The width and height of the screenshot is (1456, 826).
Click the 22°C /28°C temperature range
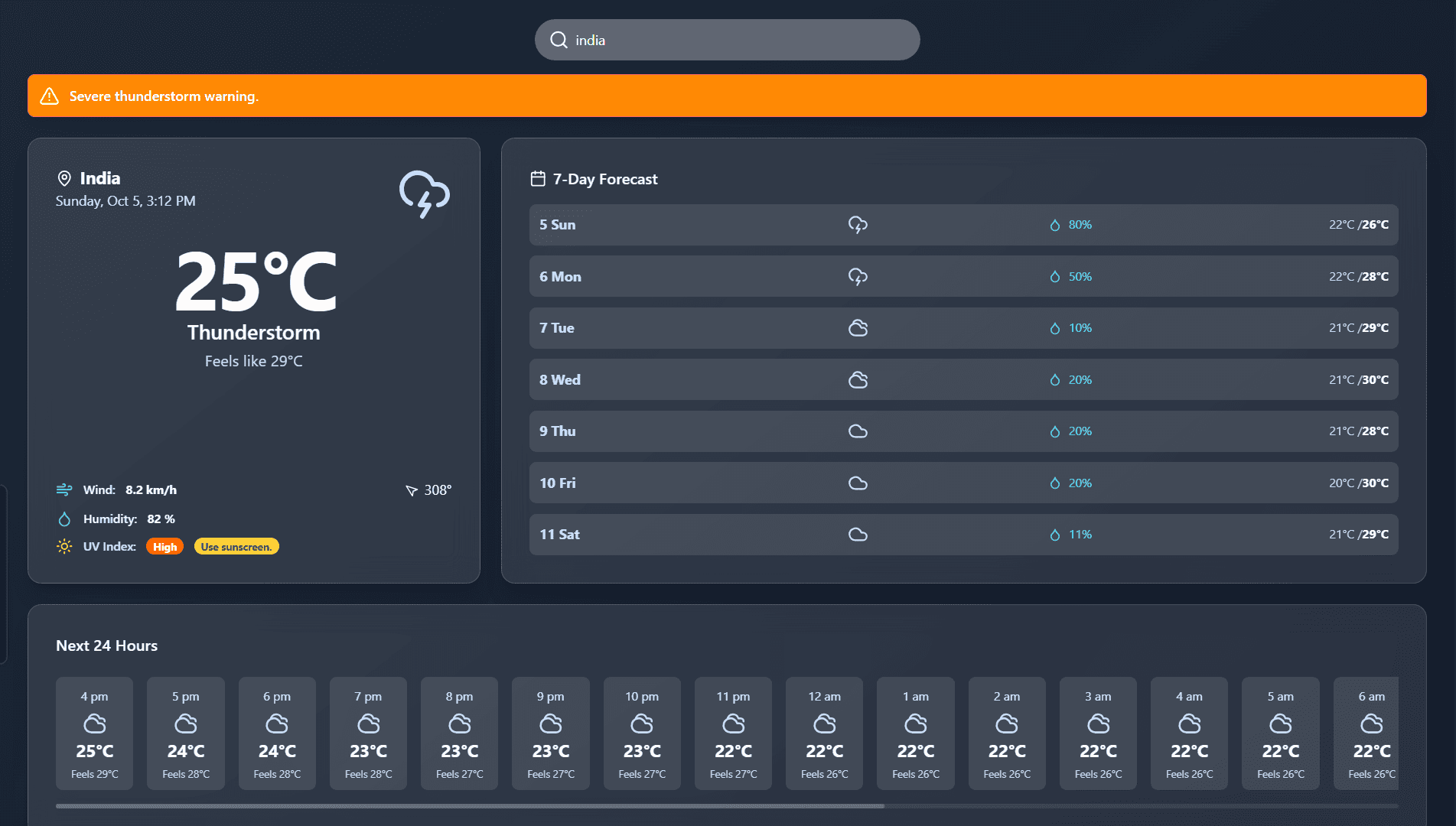[1359, 277]
